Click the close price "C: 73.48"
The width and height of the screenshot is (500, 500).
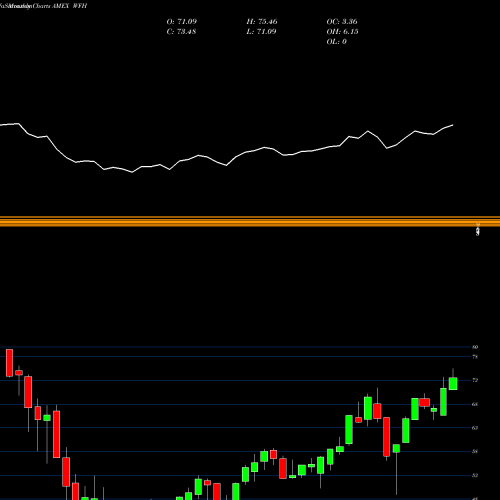(x=181, y=32)
